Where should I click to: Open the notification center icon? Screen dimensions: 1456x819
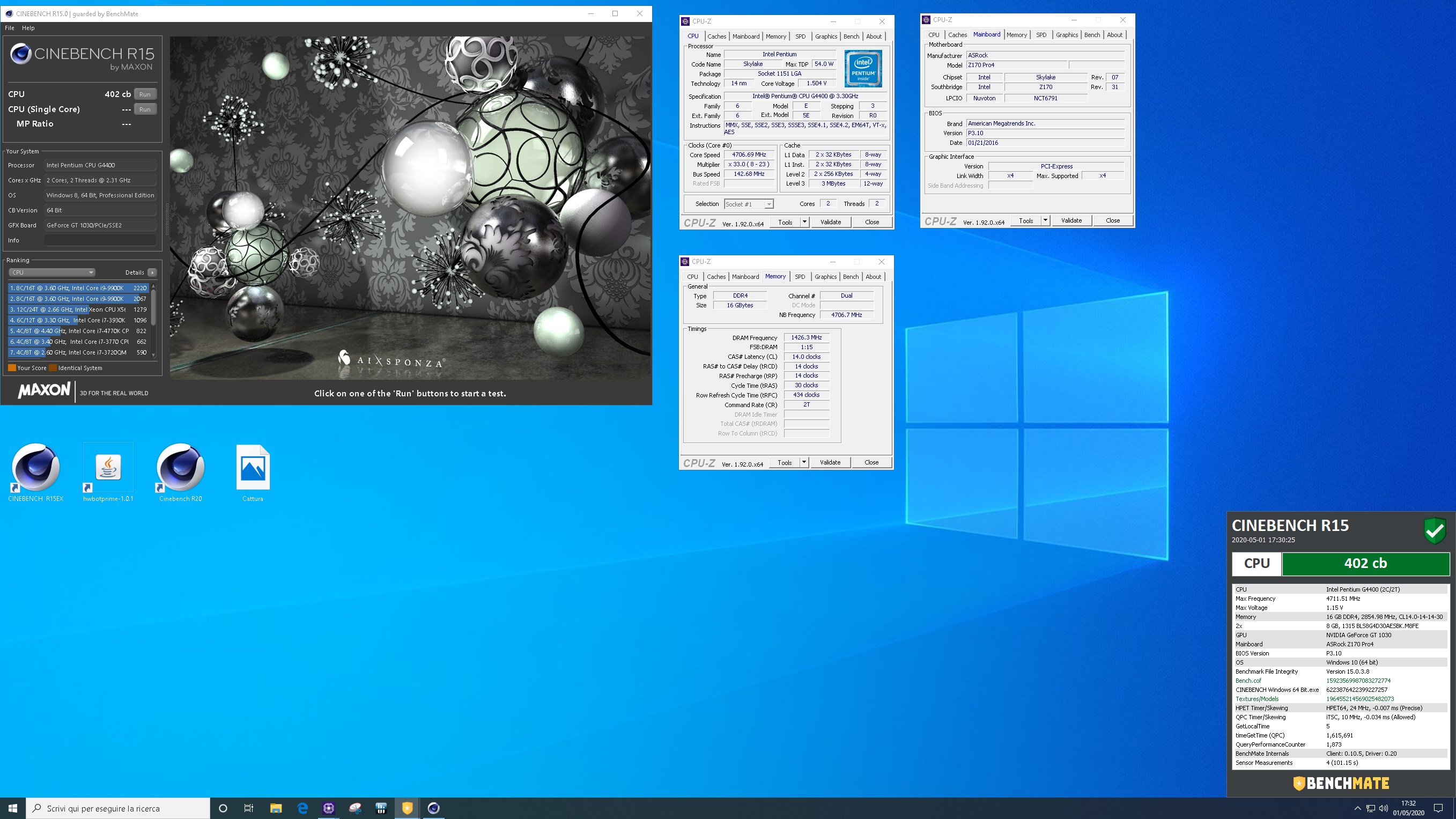1438,808
